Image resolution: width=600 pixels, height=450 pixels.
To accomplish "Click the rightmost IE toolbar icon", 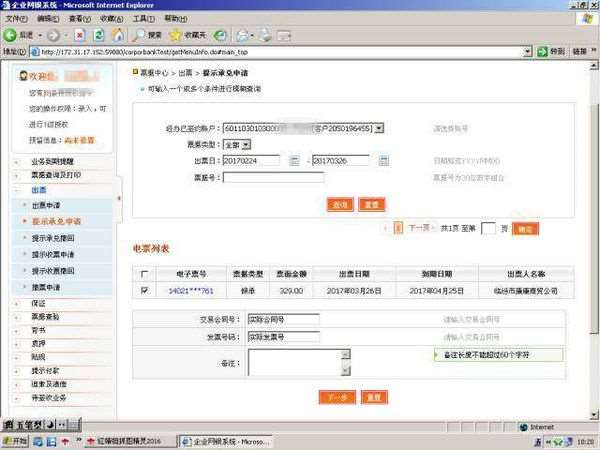I will tap(284, 36).
